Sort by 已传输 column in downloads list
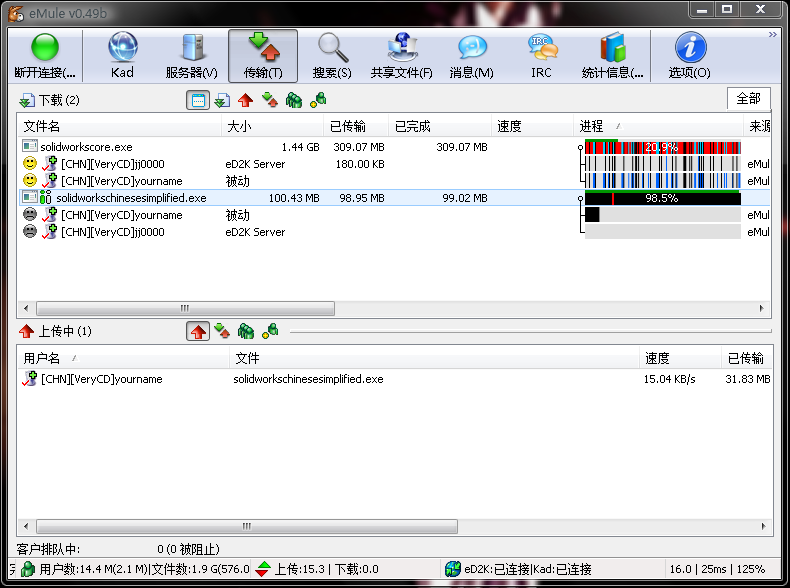 [x=356, y=126]
